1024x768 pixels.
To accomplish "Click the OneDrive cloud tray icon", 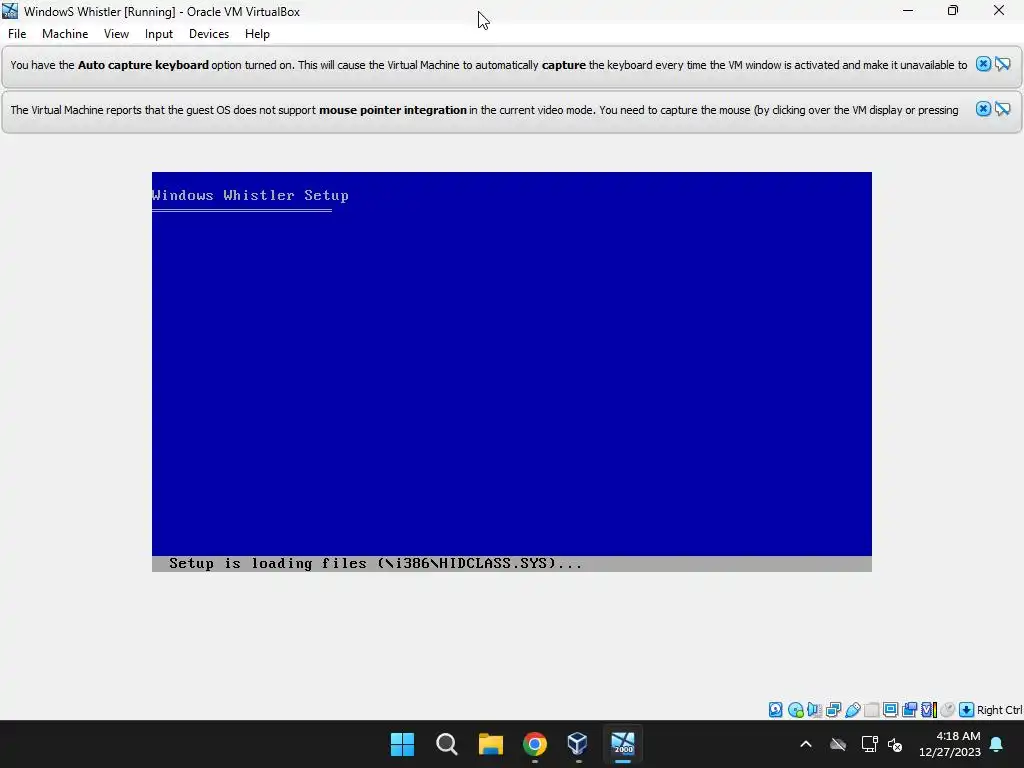I will coord(838,744).
